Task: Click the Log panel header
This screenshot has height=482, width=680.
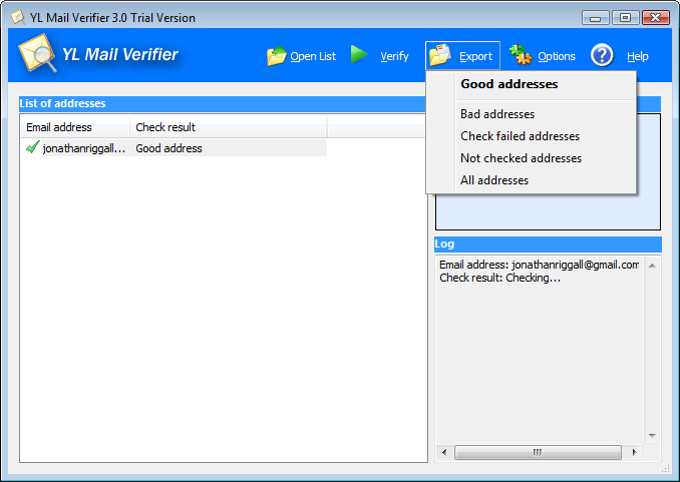Action: (548, 244)
